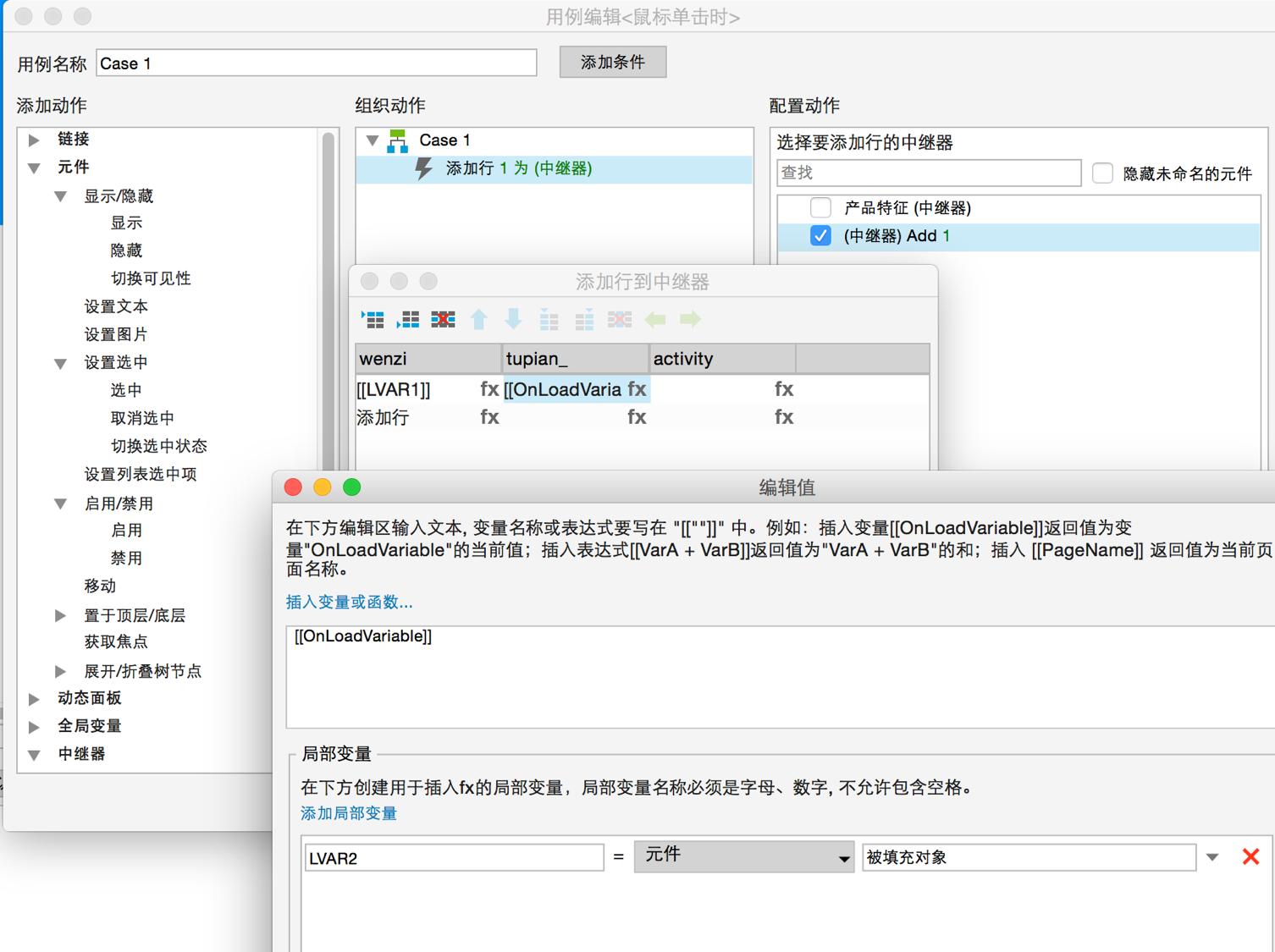Expand the 置于顶层/底层 subgroup
This screenshot has width=1275, height=952.
(x=60, y=615)
